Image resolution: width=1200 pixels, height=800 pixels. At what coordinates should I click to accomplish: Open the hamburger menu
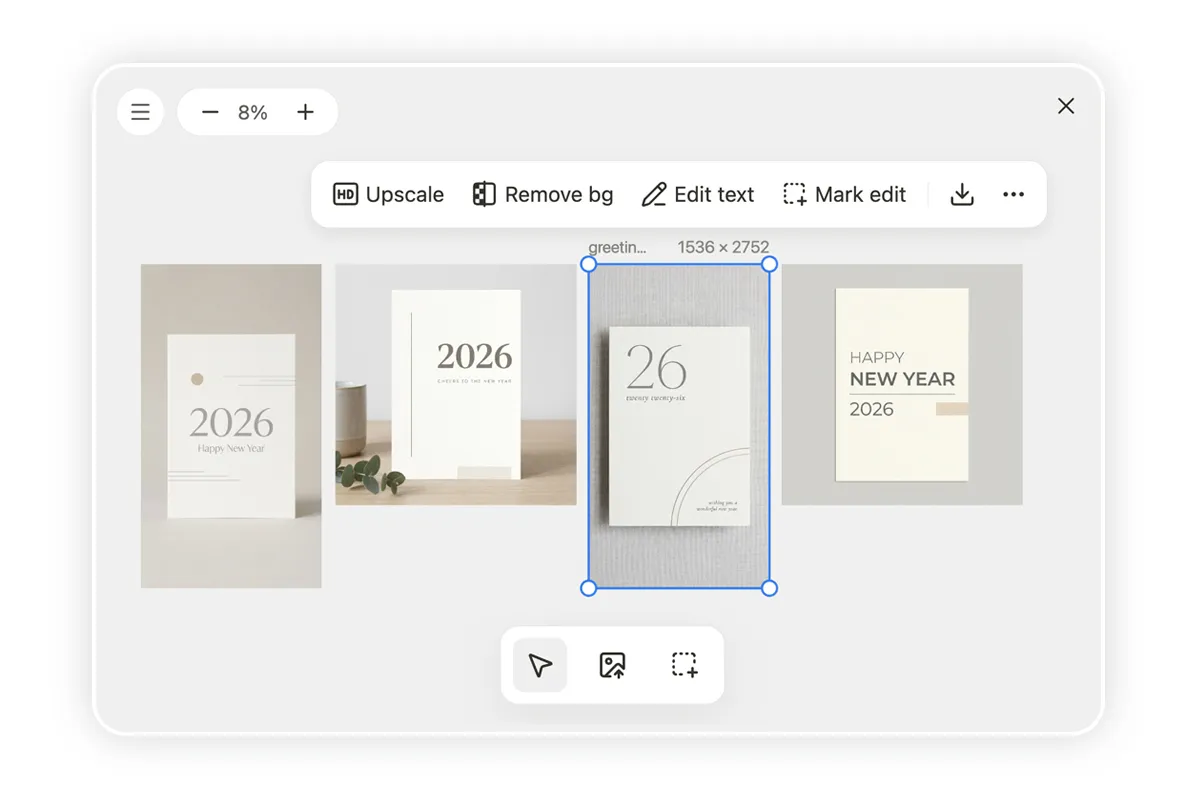point(140,112)
